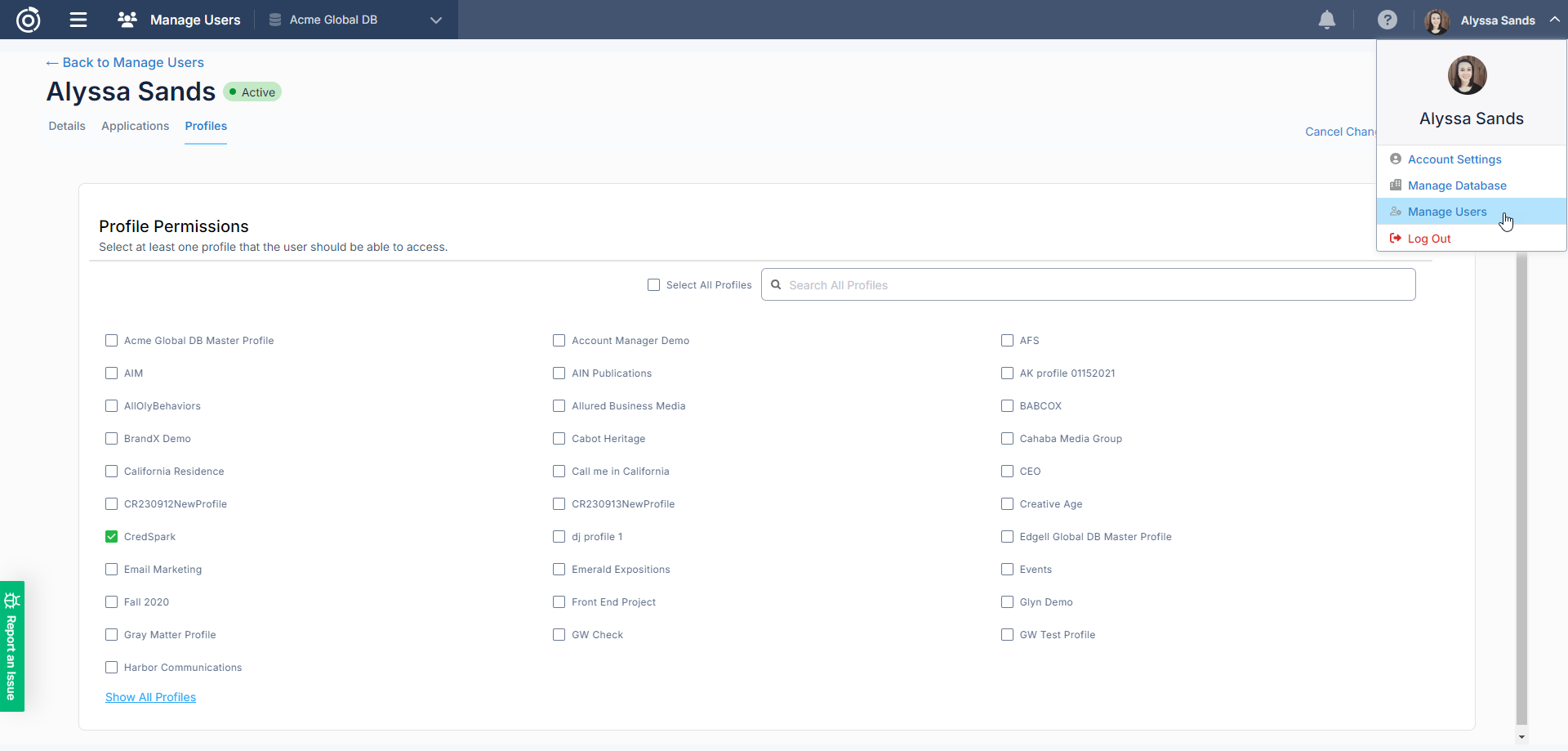Click the database stack icon beside Acme Global DB
This screenshot has width=1568, height=751.
[275, 20]
